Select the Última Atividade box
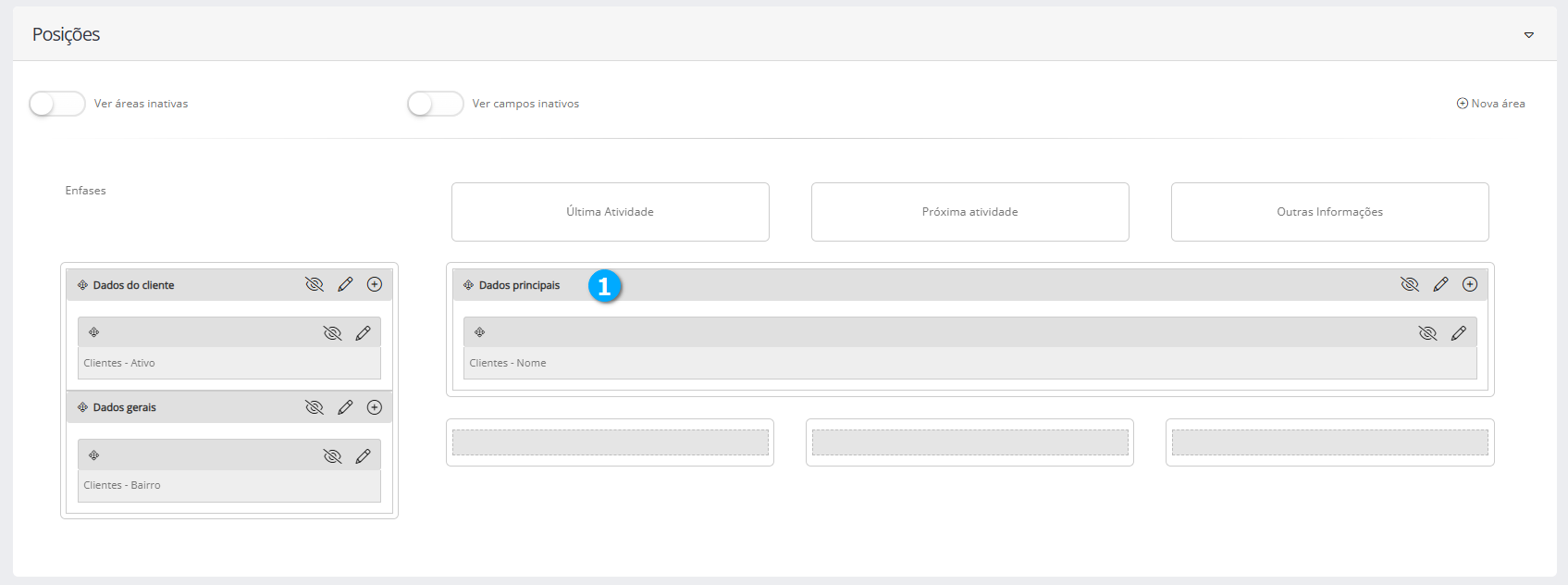This screenshot has height=585, width=1568. [x=611, y=212]
